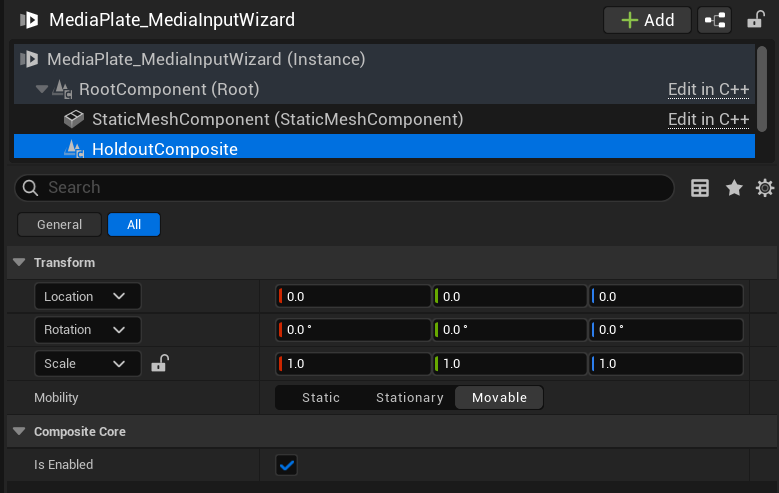Click the MediaPlate actor icon in header
The image size is (779, 493).
[x=29, y=20]
